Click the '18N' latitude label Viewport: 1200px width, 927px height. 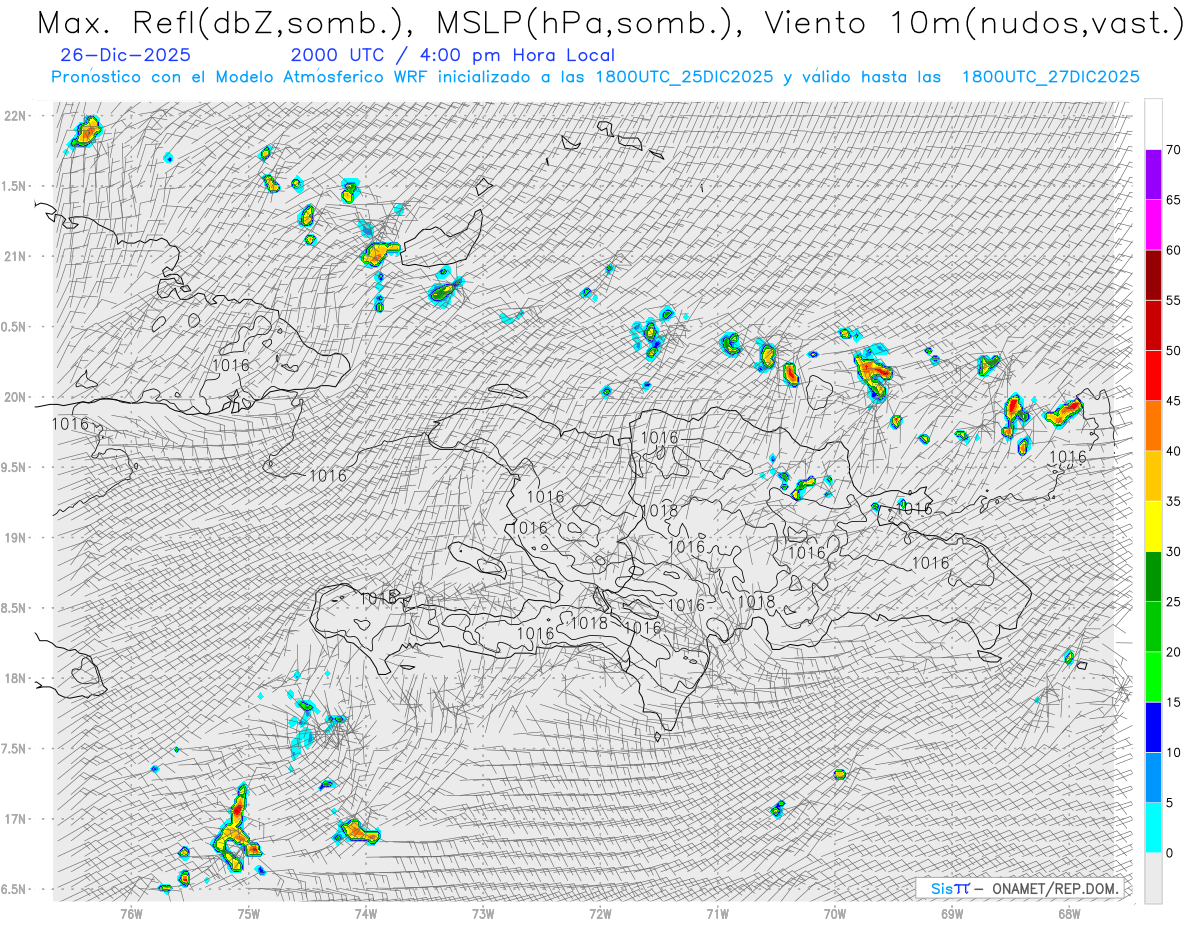pyautogui.click(x=14, y=678)
